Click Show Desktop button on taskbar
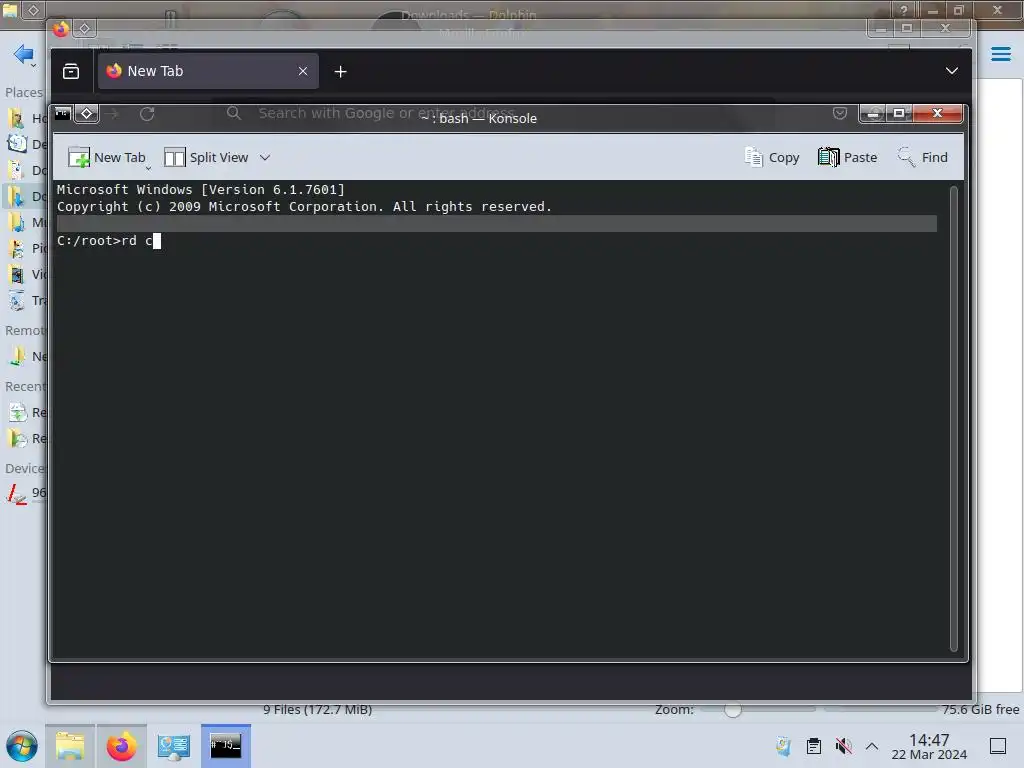Viewport: 1024px width, 768px height. [998, 746]
